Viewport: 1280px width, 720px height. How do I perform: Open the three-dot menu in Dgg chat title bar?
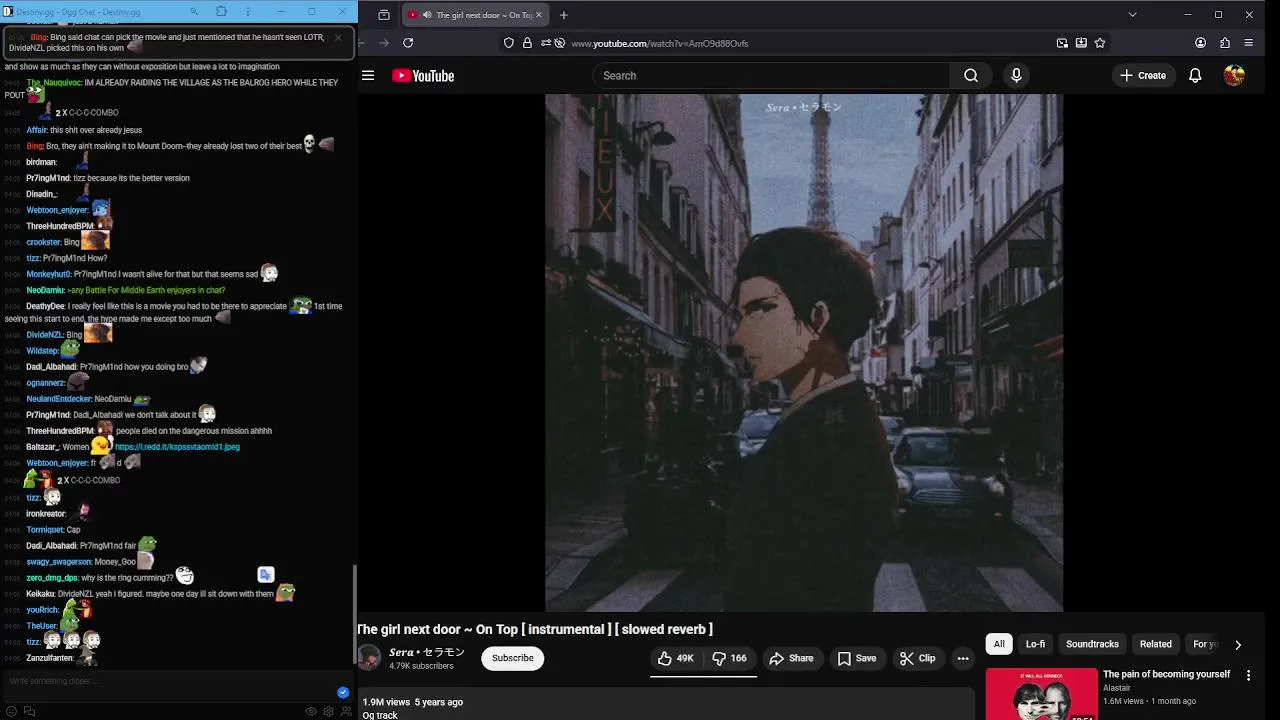[247, 11]
